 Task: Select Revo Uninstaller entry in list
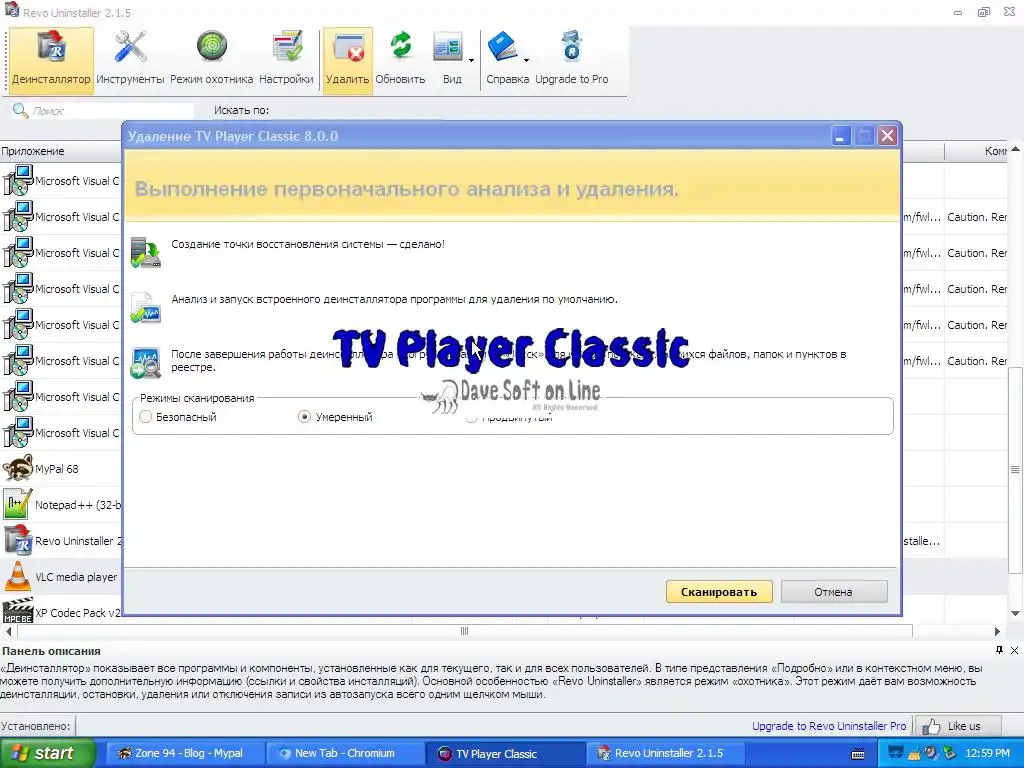(61, 541)
